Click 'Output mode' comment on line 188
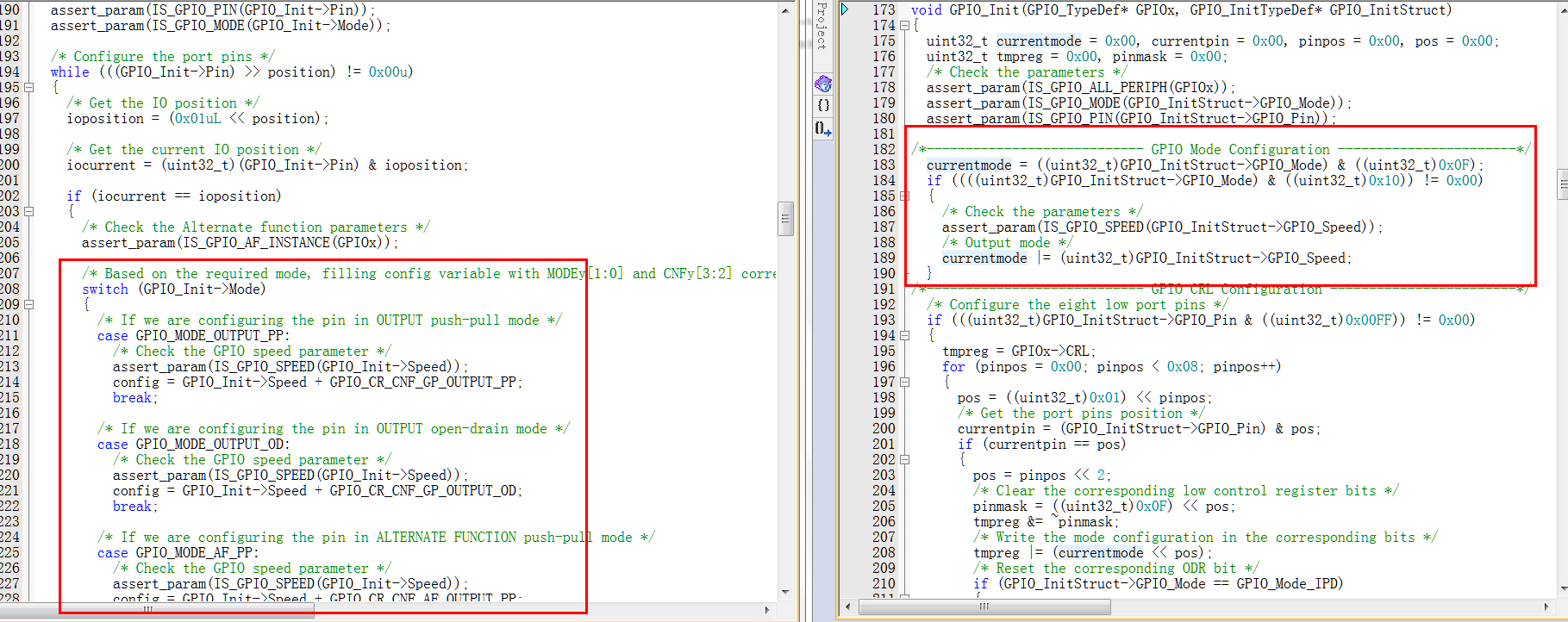 tap(1008, 243)
